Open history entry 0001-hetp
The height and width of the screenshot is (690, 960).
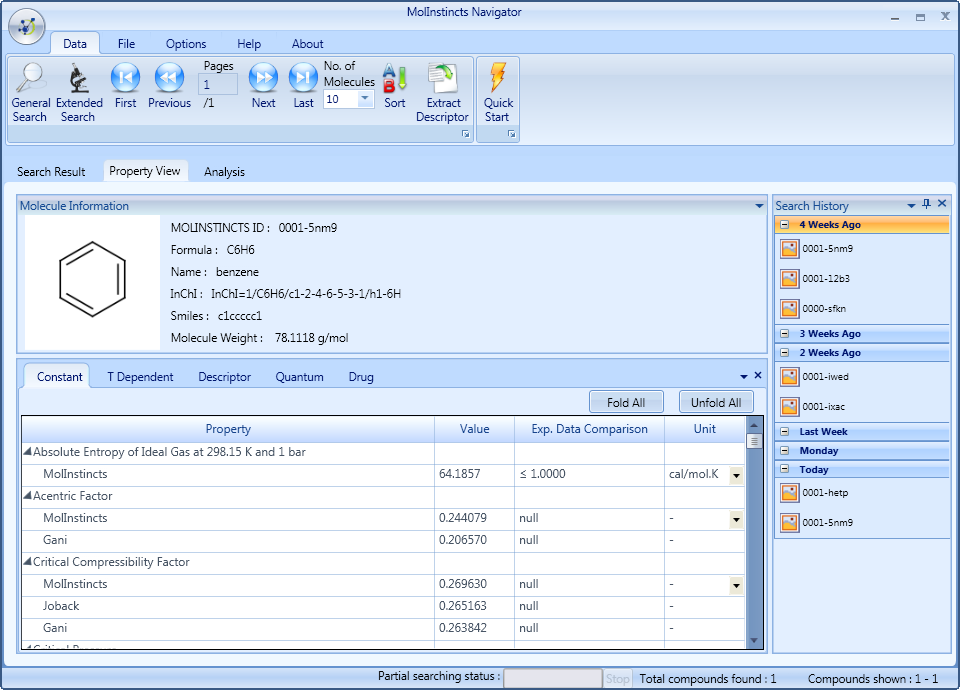[815, 492]
